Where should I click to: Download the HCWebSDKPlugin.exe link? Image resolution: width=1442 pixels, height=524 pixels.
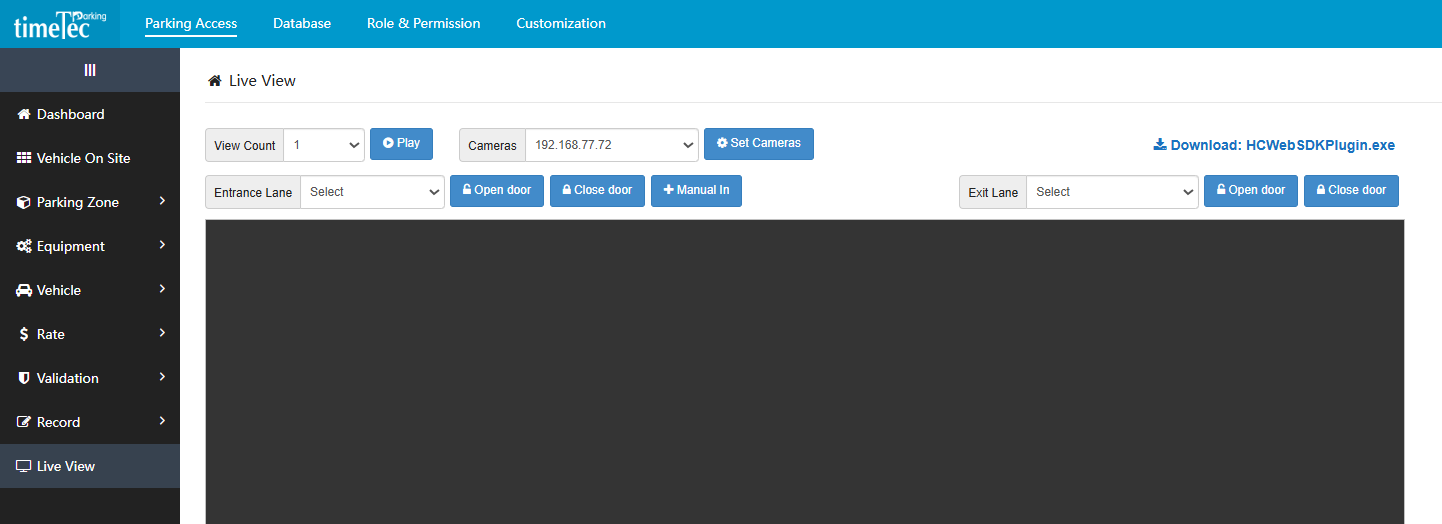point(1274,145)
